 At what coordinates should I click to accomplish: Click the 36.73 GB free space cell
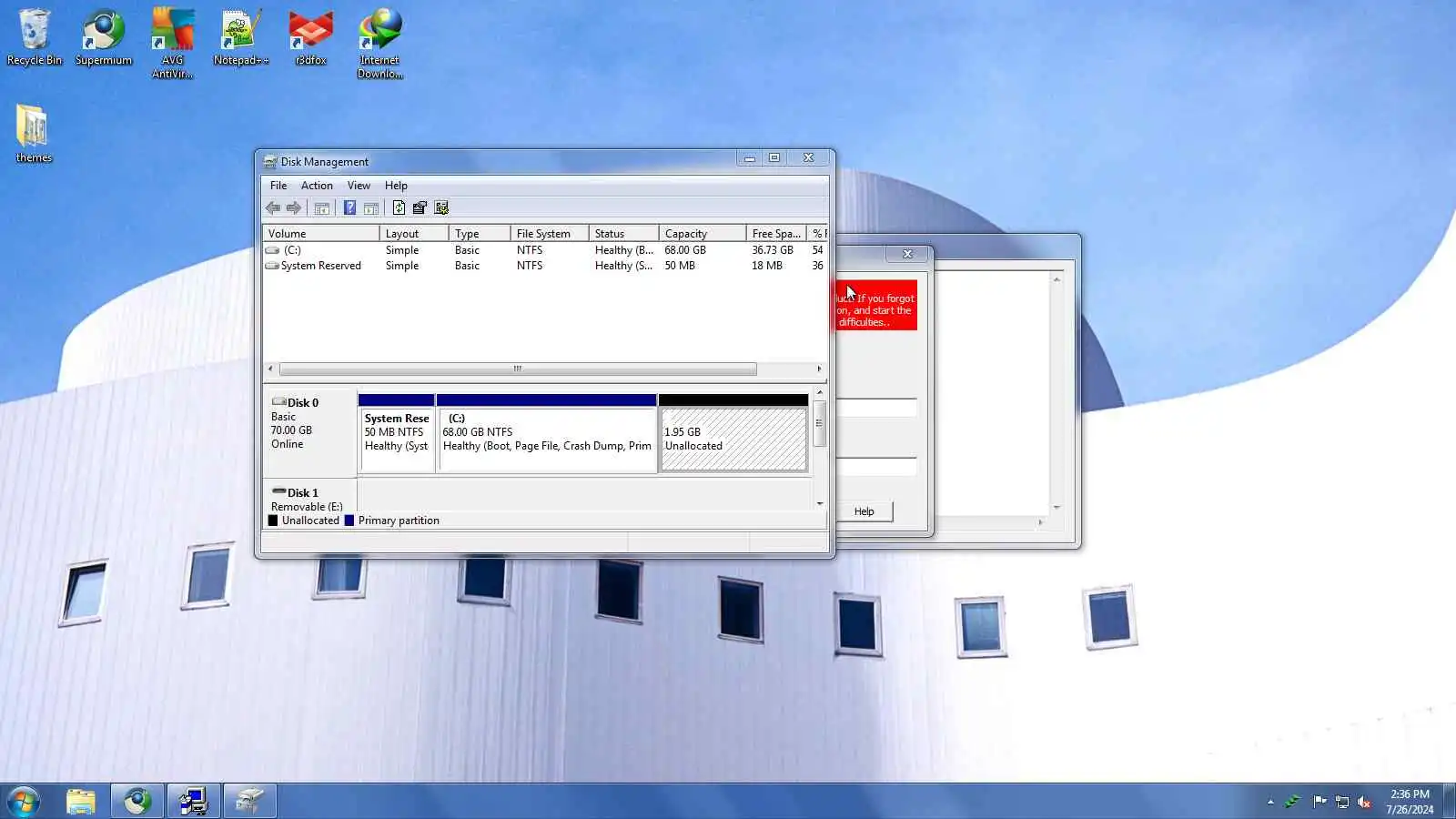pos(773,250)
